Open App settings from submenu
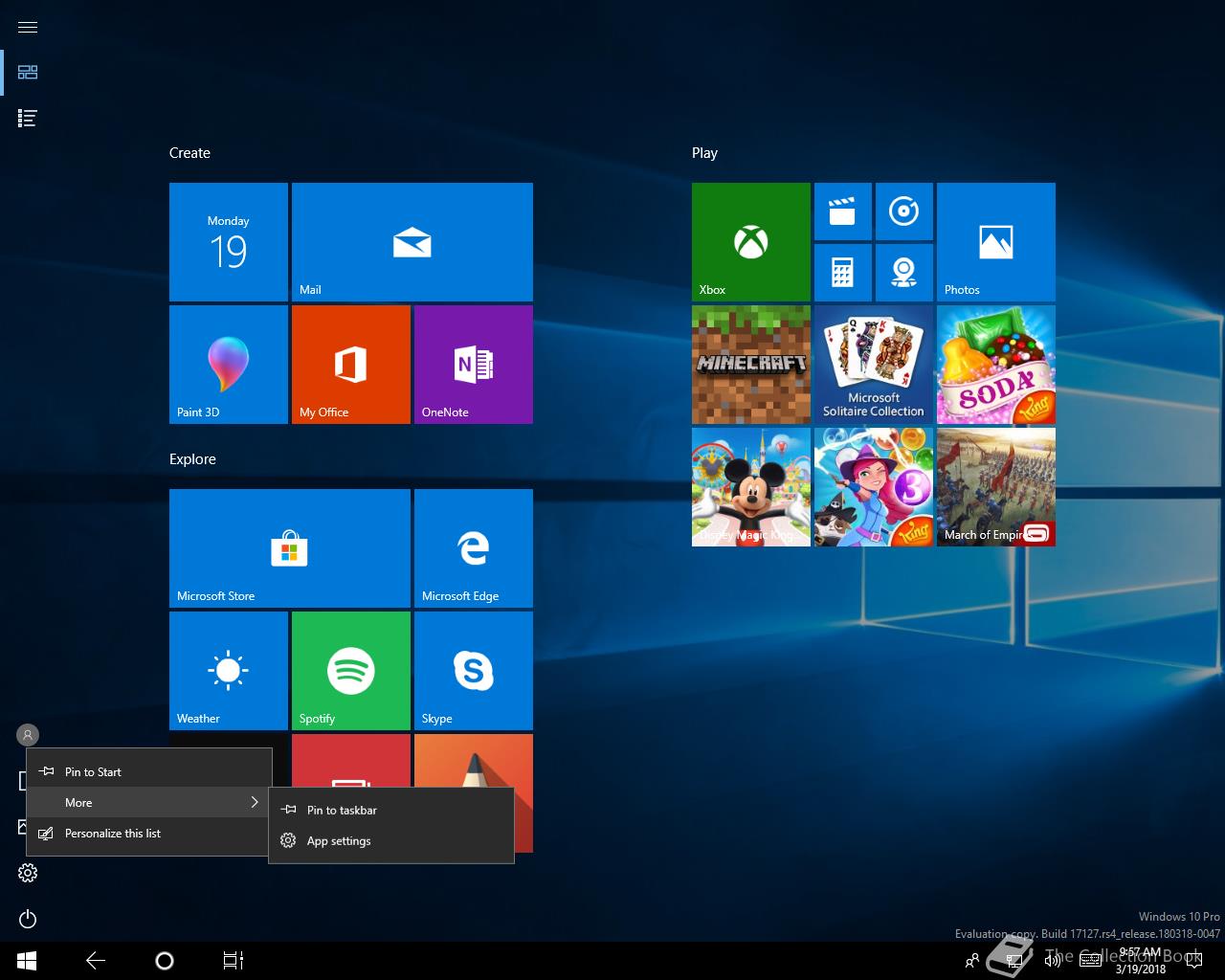Viewport: 1225px width, 980px height. tap(391, 840)
